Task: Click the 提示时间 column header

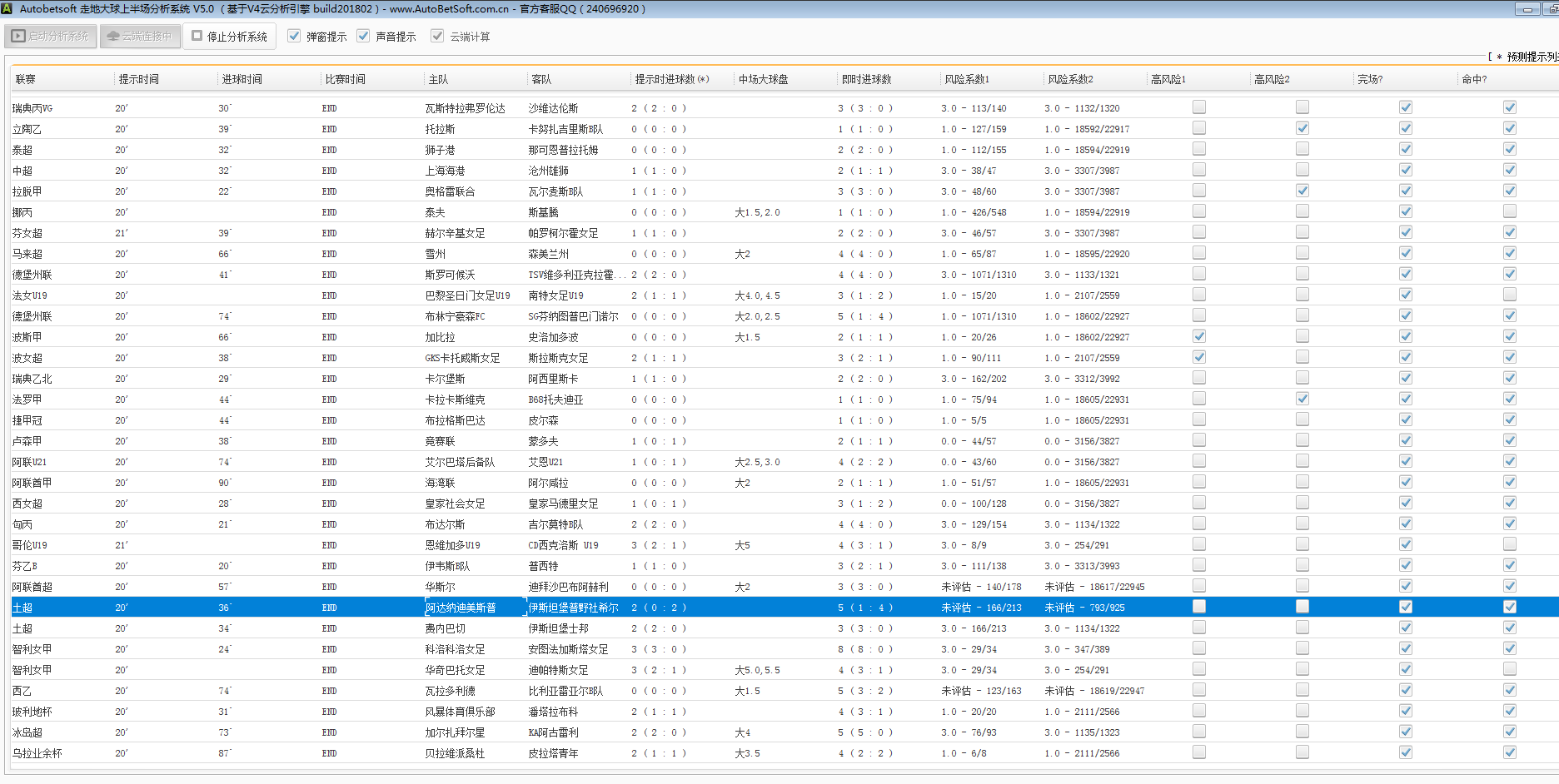Action: tap(138, 79)
